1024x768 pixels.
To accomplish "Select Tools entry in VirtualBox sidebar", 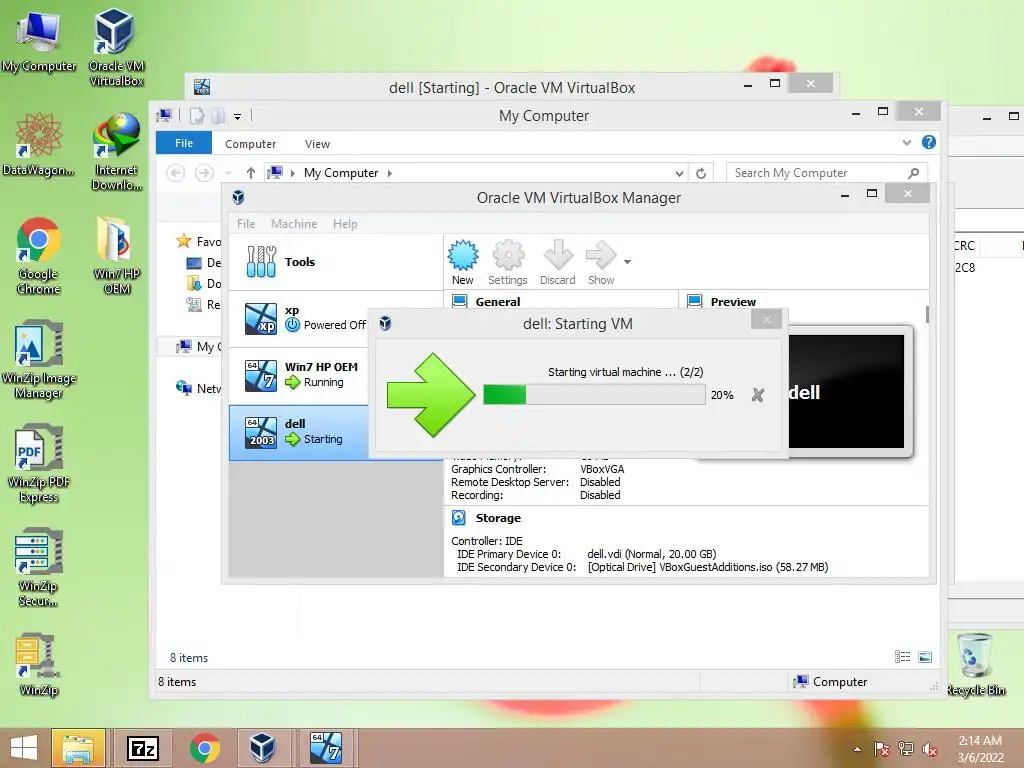I will tap(336, 262).
